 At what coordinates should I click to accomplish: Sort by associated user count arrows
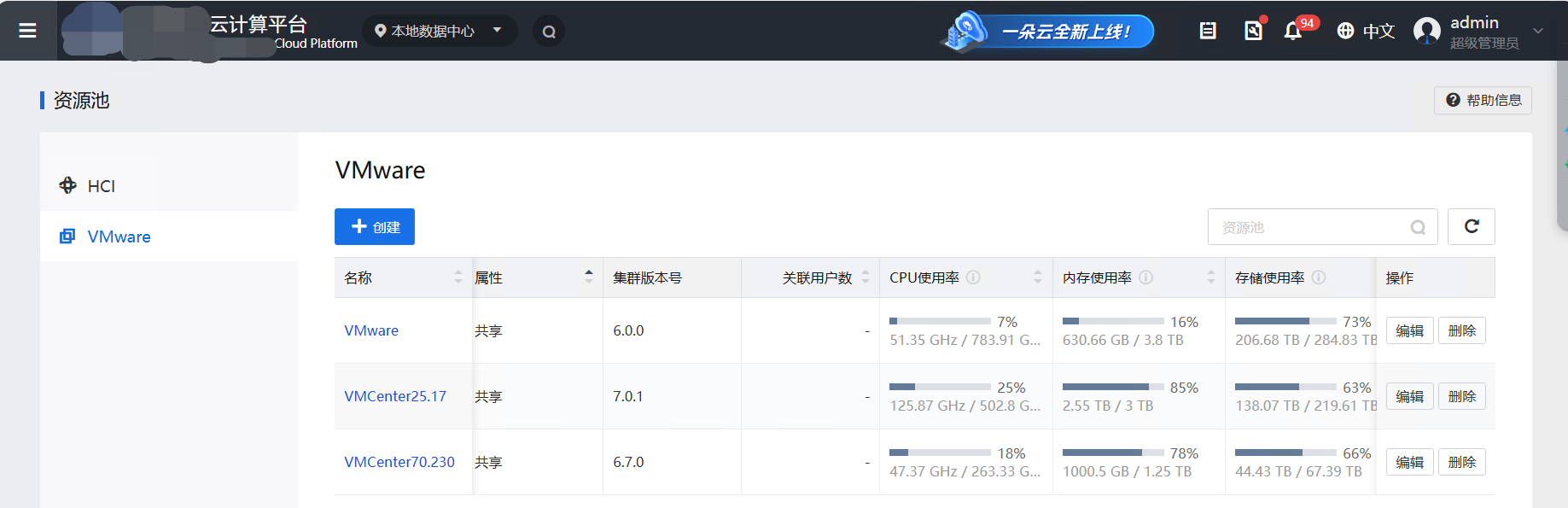(x=866, y=277)
